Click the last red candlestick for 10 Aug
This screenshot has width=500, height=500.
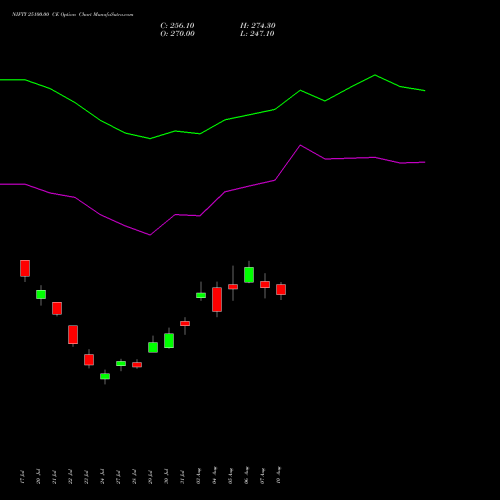click(281, 289)
